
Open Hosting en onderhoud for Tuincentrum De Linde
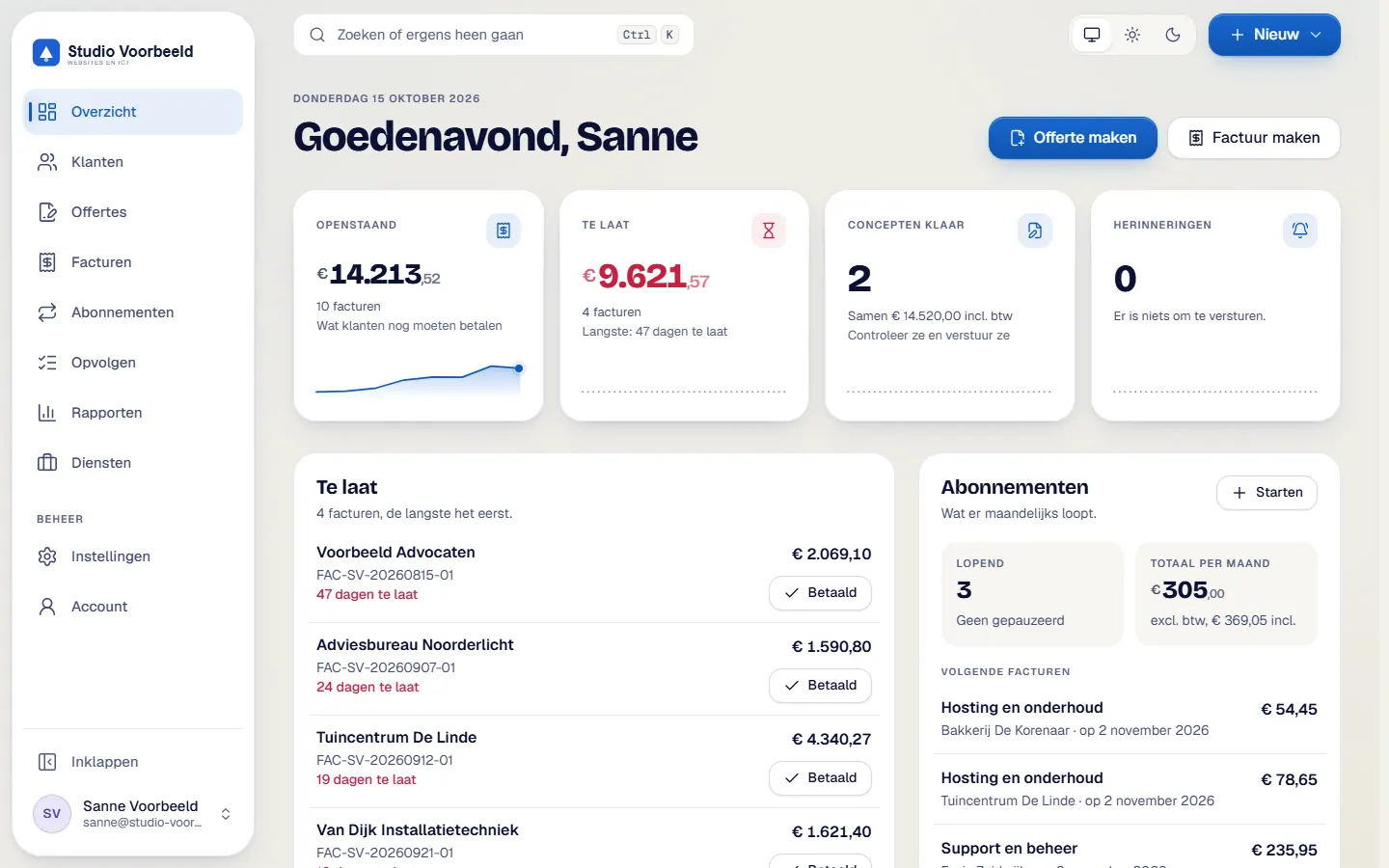(1130, 789)
